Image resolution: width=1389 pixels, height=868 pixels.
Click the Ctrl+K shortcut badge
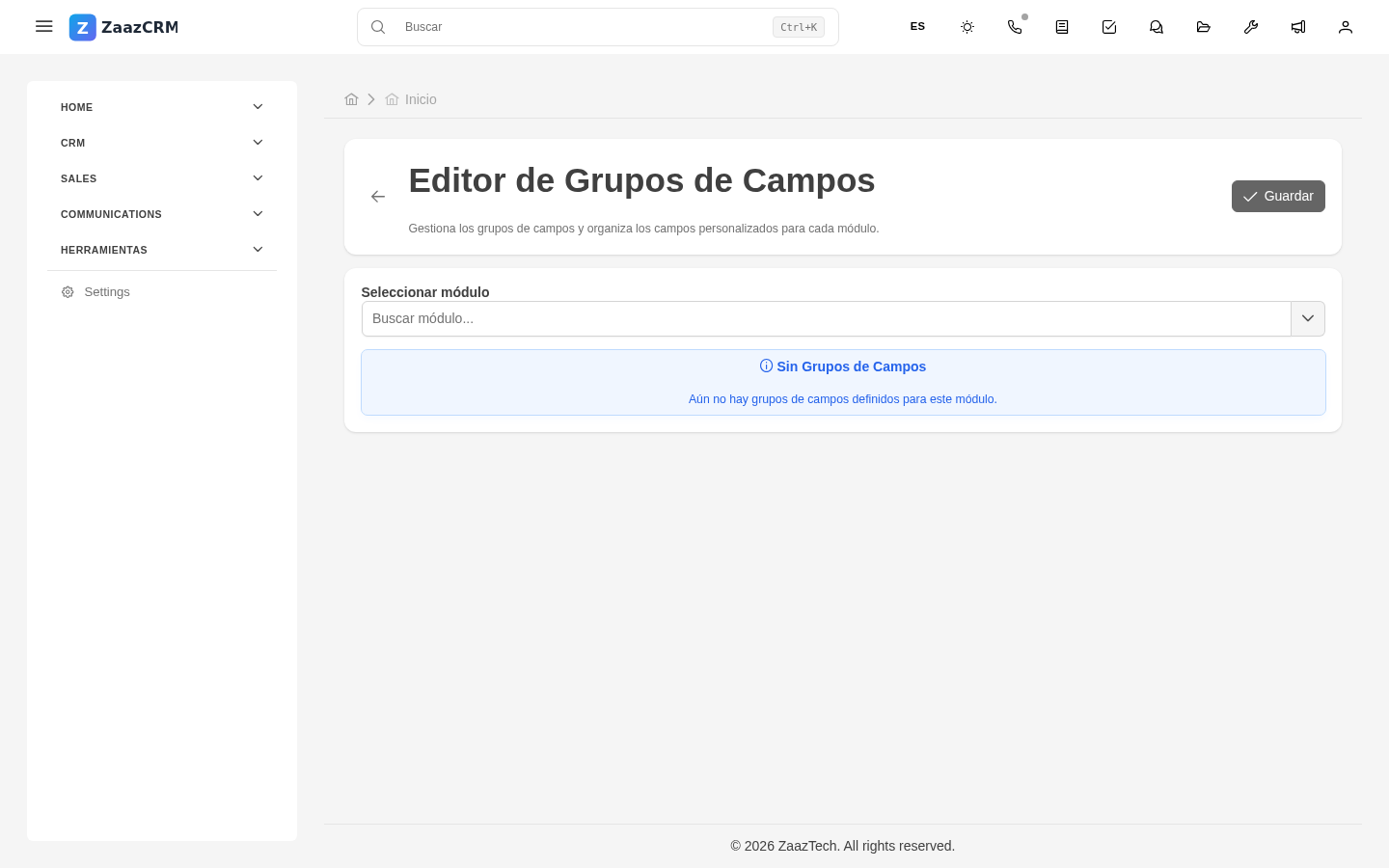[799, 27]
